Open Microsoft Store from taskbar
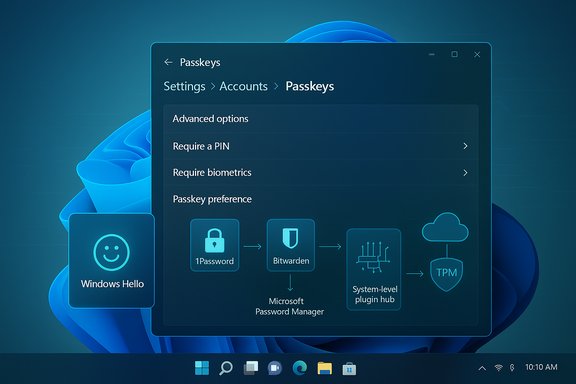Screen dimensions: 576x384 pyautogui.click(x=349, y=369)
